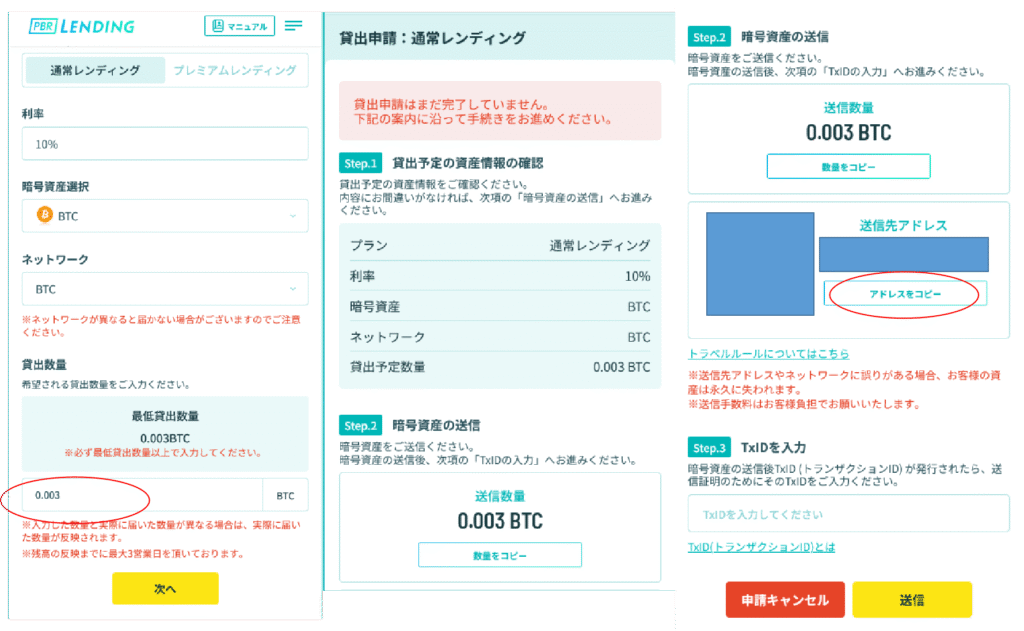Open the hamburger menu icon

(293, 26)
